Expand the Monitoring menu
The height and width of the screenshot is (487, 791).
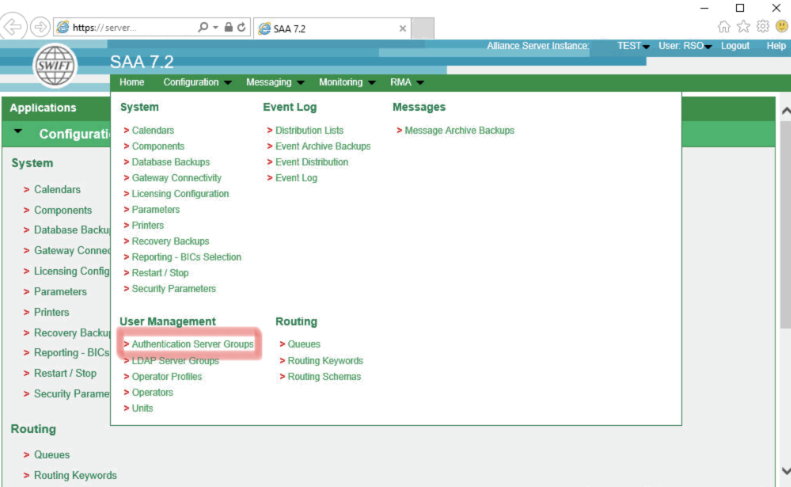pyautogui.click(x=346, y=83)
